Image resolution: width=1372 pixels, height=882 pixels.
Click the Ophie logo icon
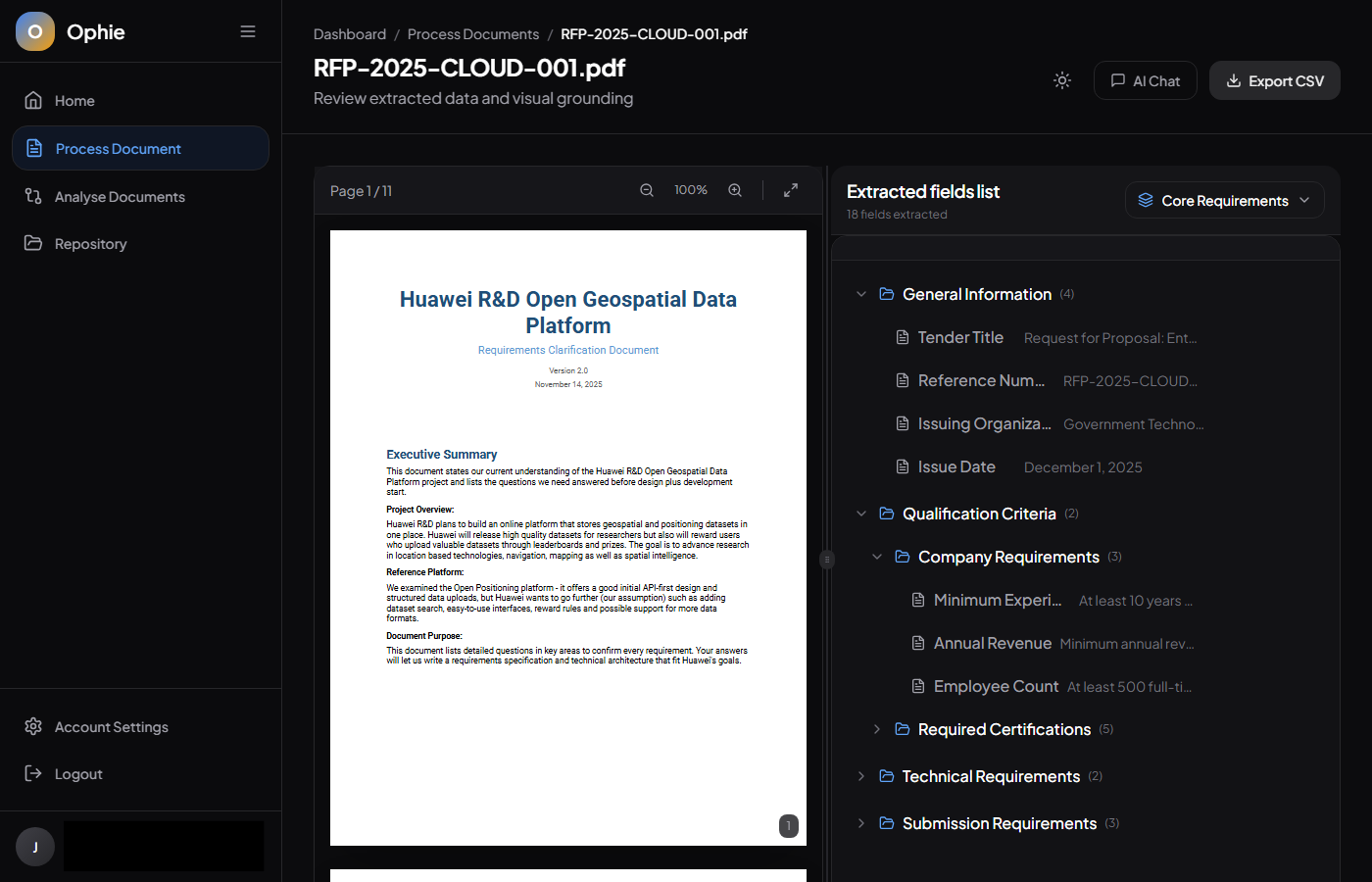point(35,31)
